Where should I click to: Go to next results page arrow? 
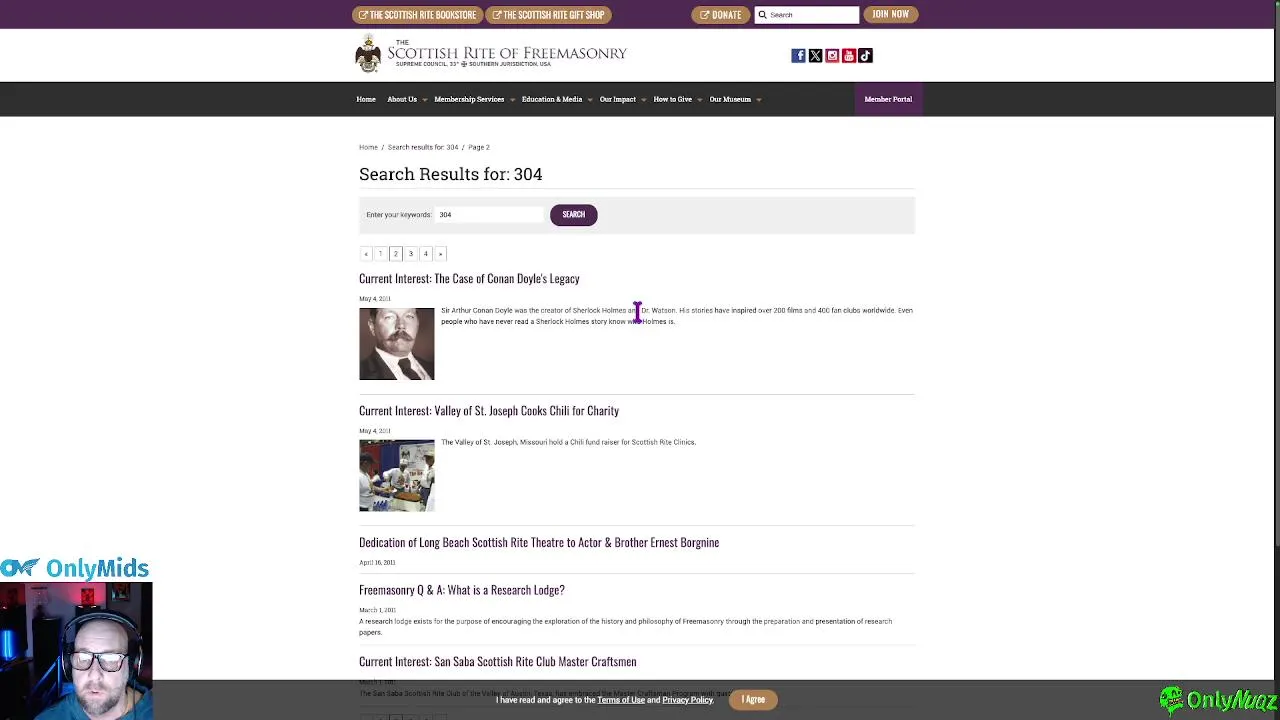point(440,254)
